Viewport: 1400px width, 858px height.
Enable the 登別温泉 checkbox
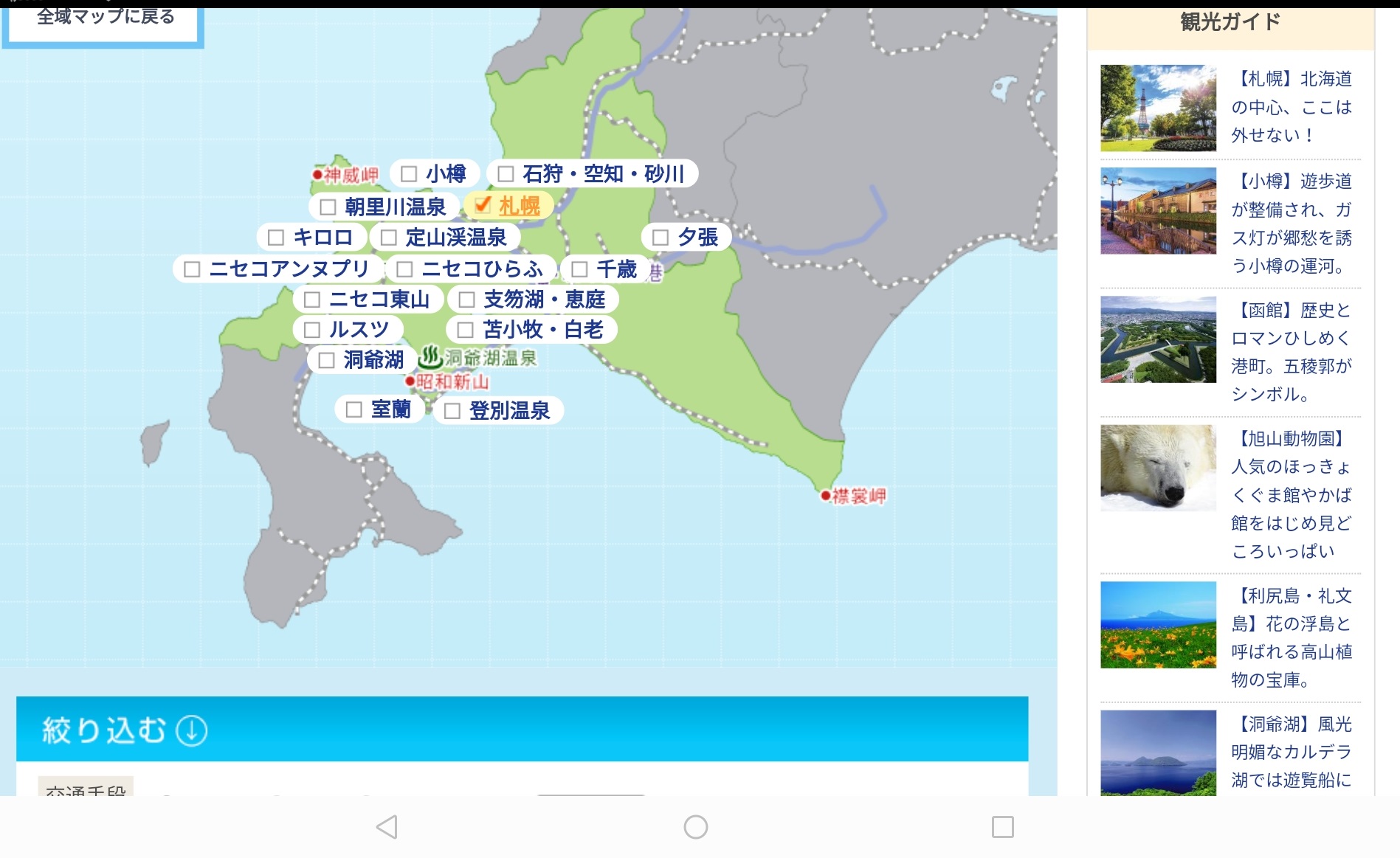452,411
